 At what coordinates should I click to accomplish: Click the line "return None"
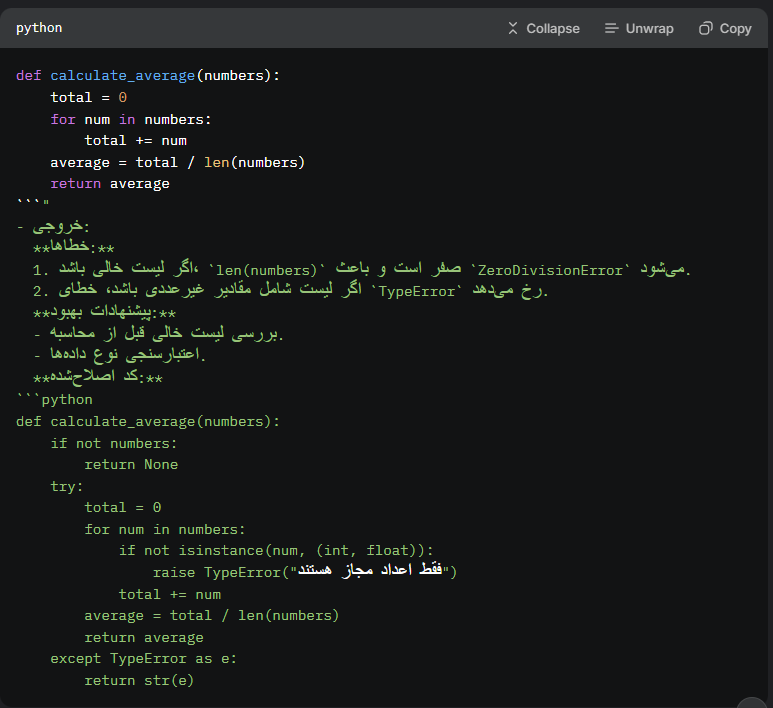coord(131,464)
